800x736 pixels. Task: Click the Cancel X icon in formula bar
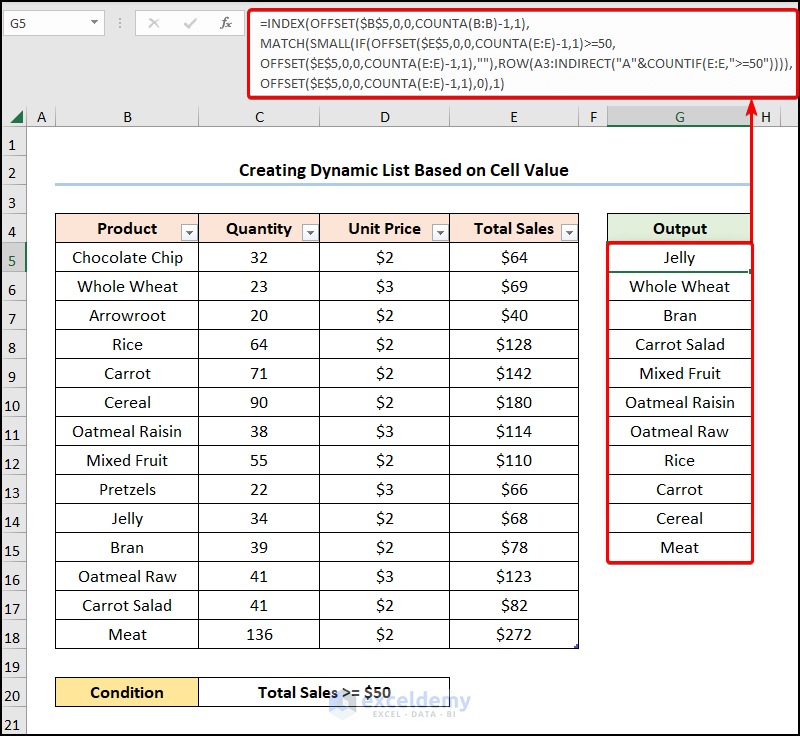click(154, 22)
